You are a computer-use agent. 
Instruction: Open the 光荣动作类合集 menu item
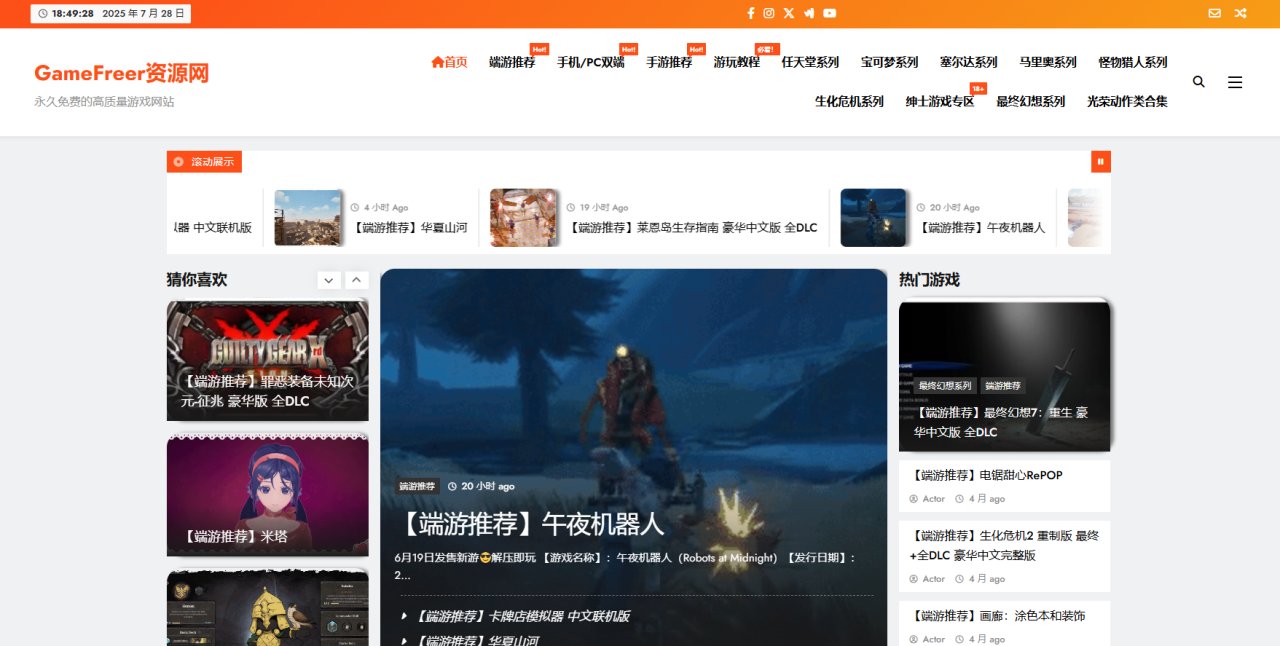[1127, 101]
